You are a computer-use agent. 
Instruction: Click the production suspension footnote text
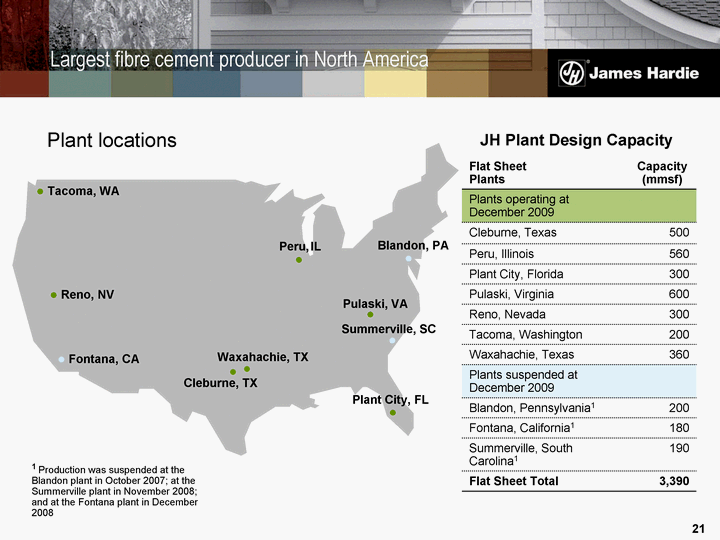pos(115,490)
